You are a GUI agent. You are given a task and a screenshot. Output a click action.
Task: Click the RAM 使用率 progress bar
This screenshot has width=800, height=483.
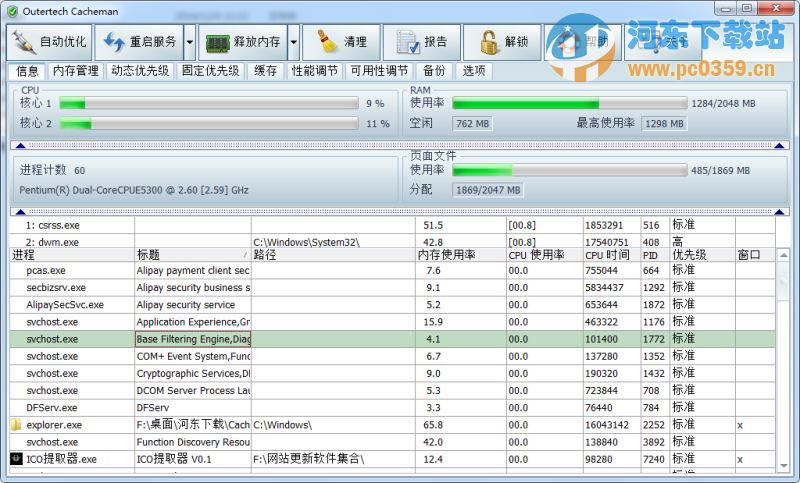(x=569, y=104)
